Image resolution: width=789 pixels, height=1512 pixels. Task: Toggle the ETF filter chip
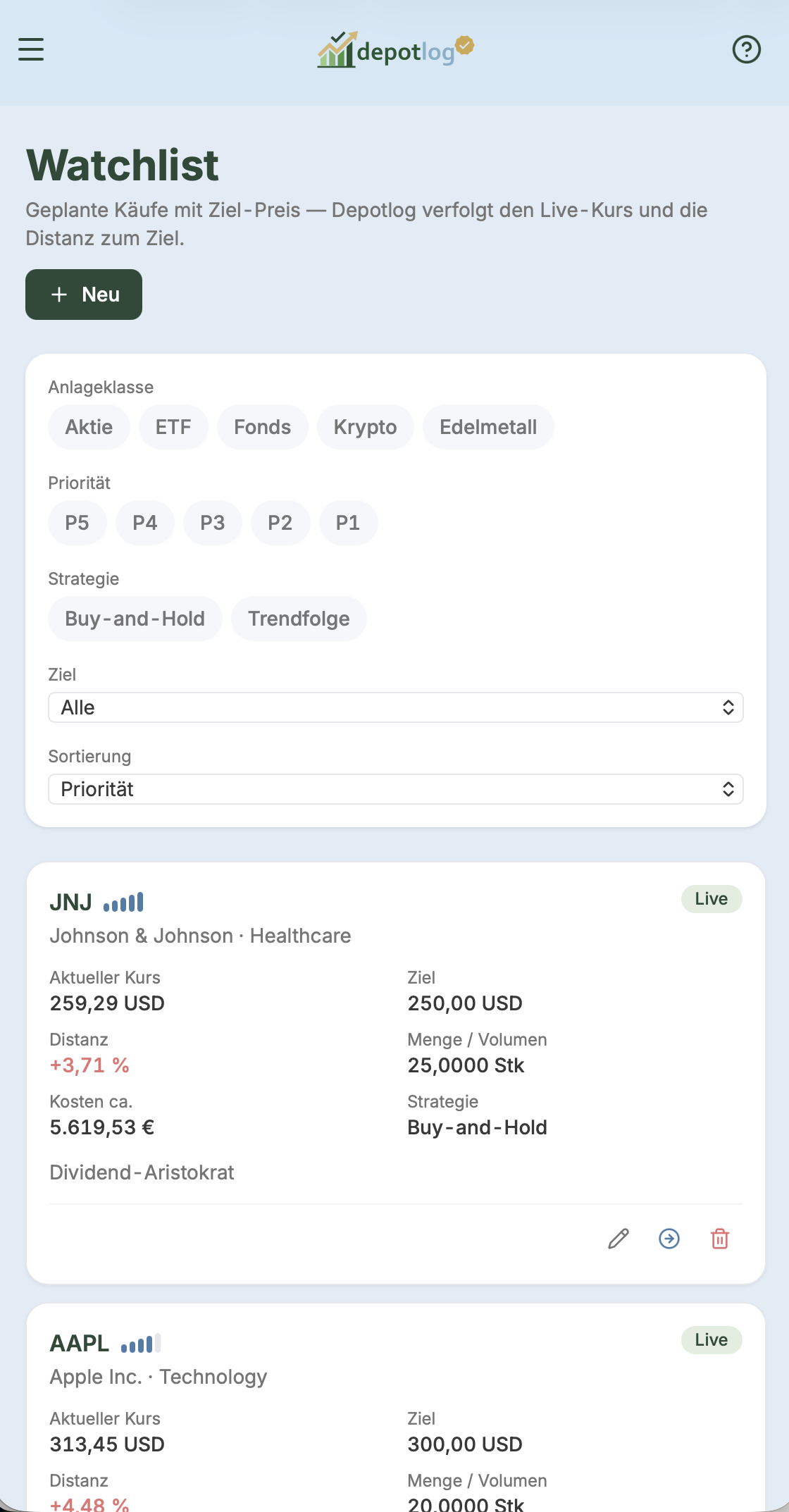(173, 427)
